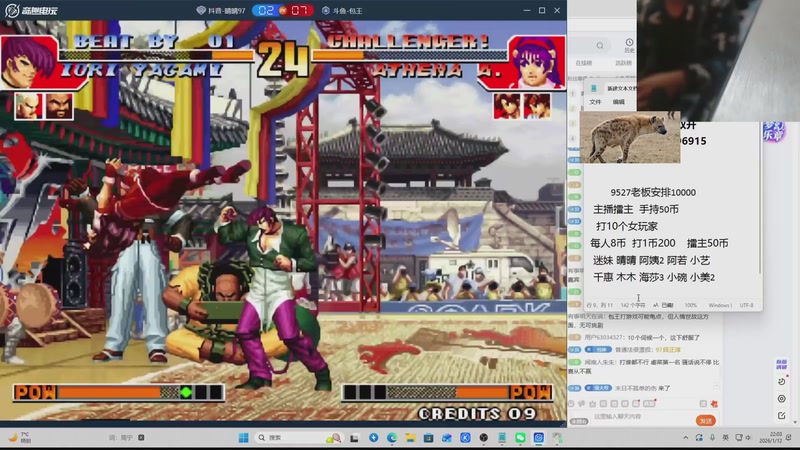Open Task View on the taskbar

point(354,438)
